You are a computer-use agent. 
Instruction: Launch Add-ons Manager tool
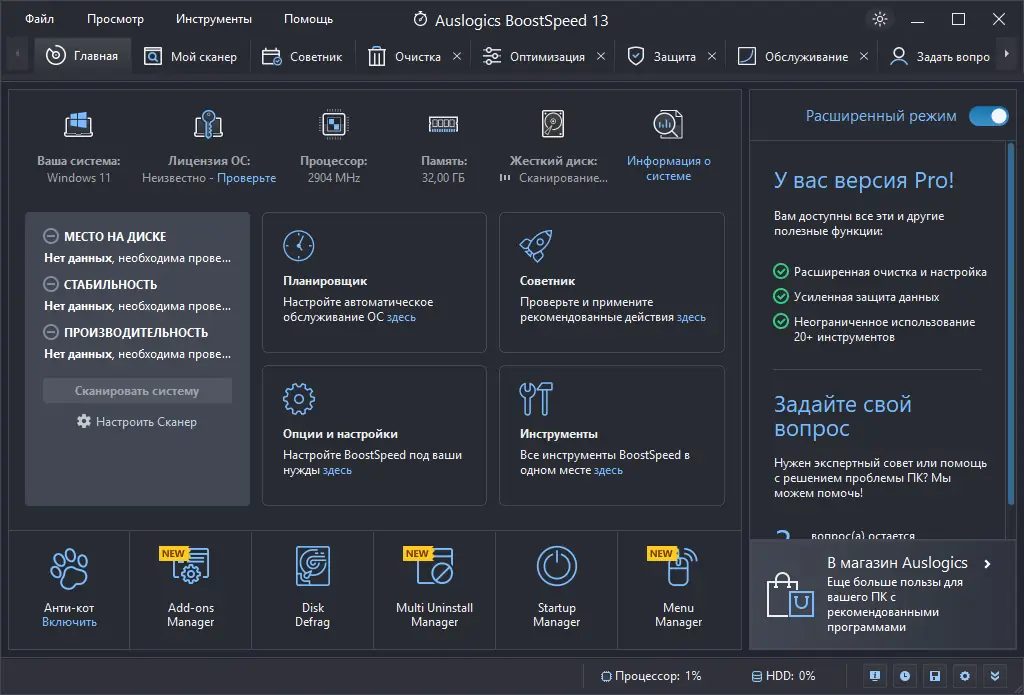pos(190,588)
